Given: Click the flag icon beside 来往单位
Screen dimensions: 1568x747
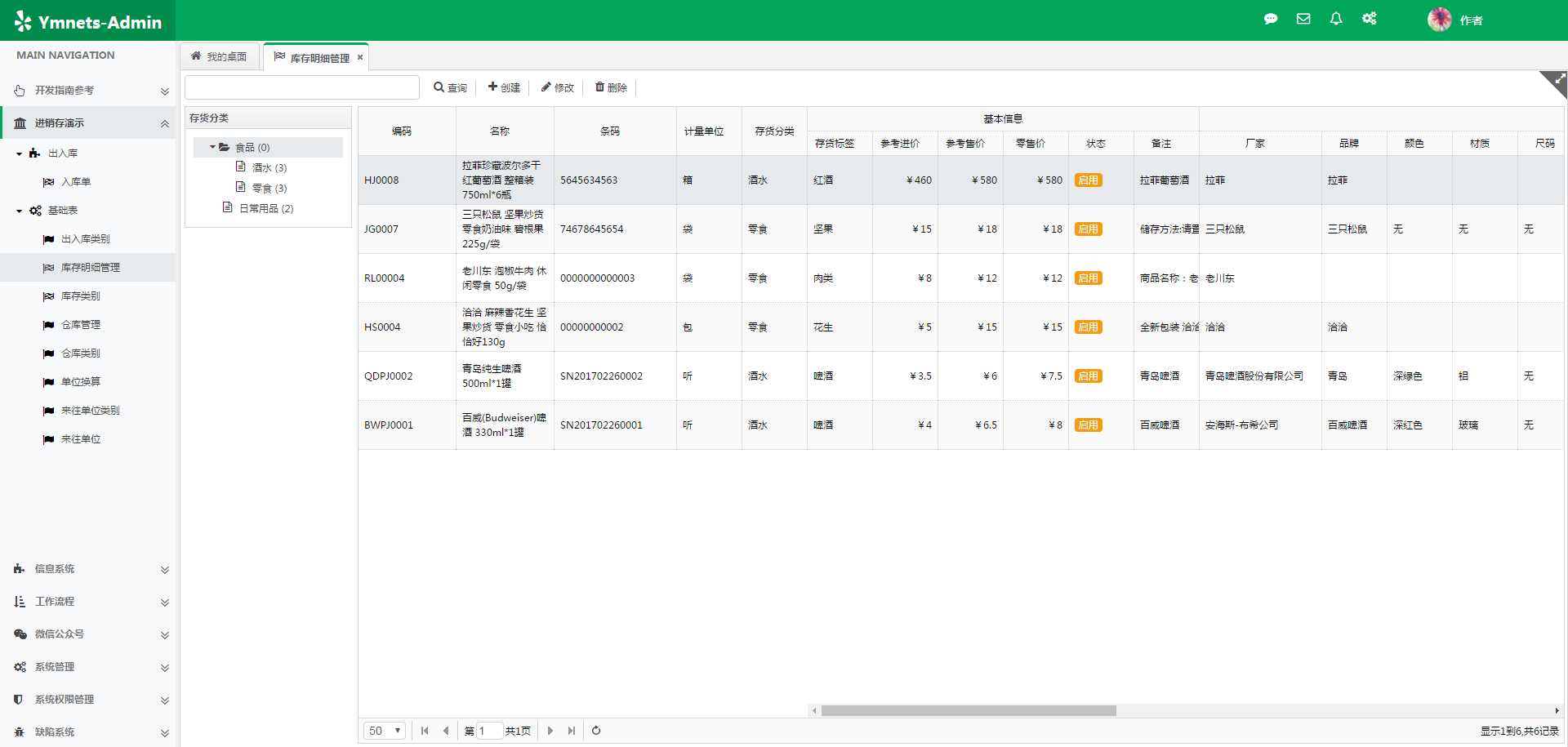Looking at the screenshot, I should click(x=48, y=439).
